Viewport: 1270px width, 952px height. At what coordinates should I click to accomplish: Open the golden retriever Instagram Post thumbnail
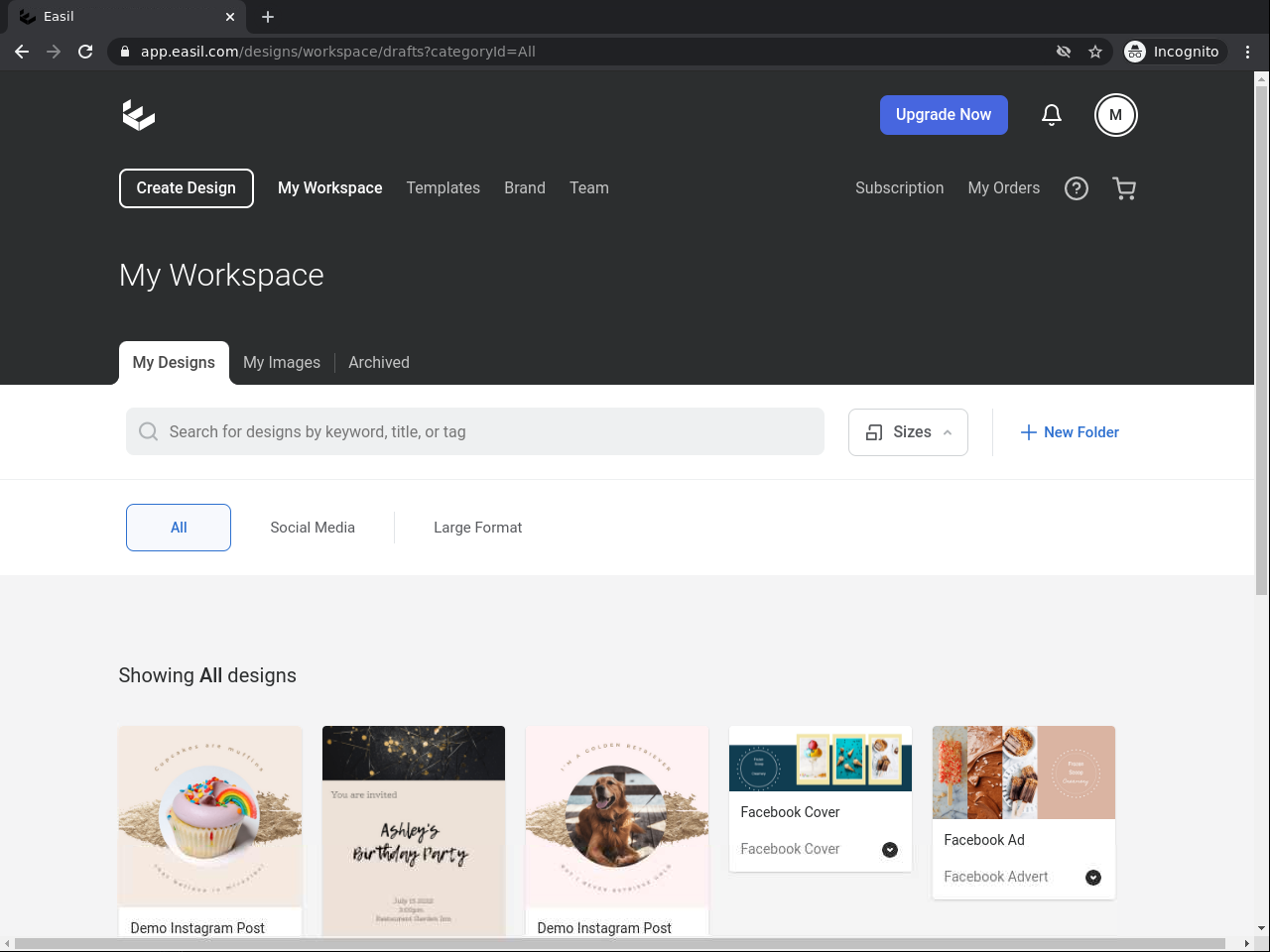coord(617,816)
